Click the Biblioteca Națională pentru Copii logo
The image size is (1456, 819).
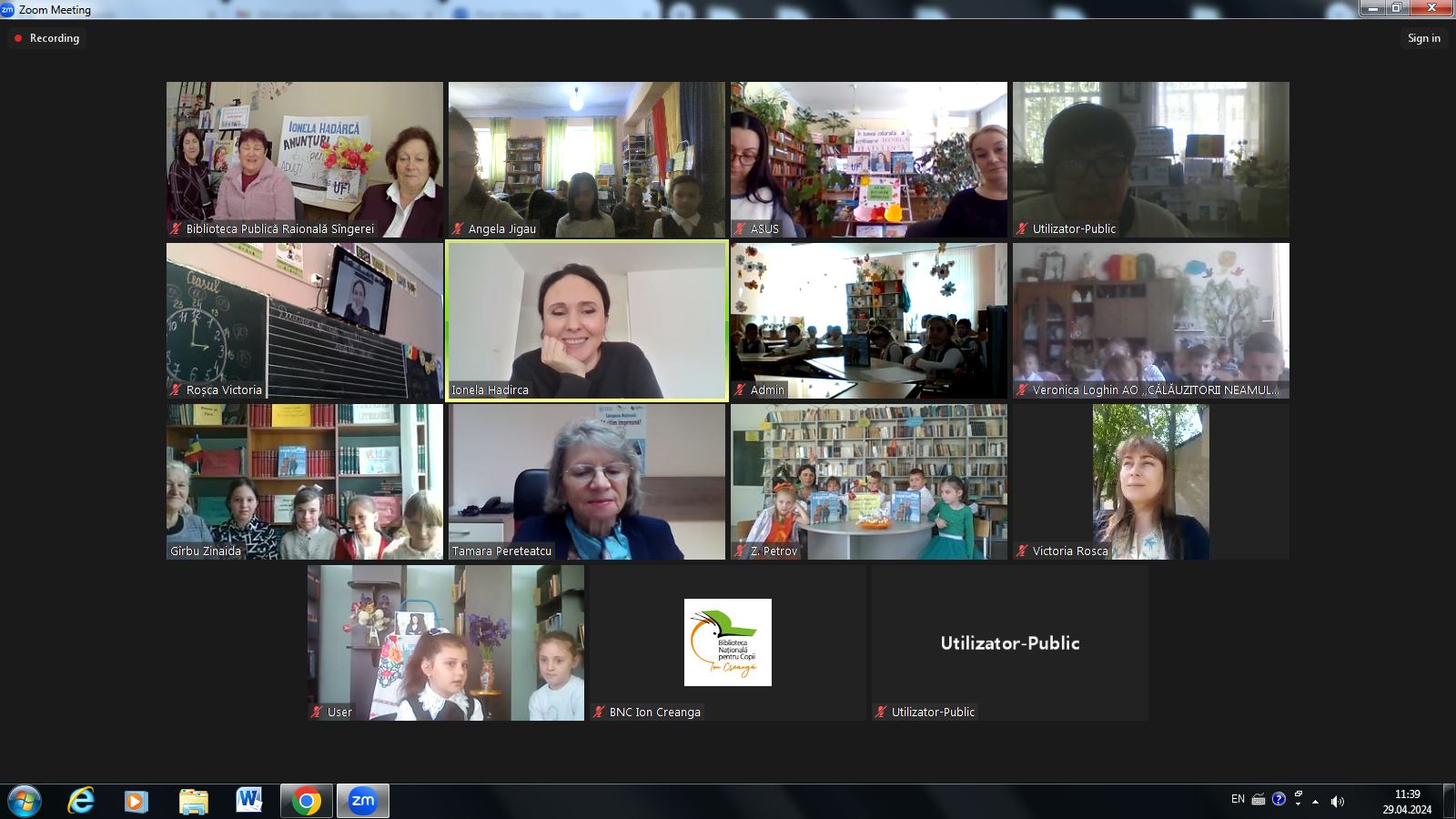(727, 642)
